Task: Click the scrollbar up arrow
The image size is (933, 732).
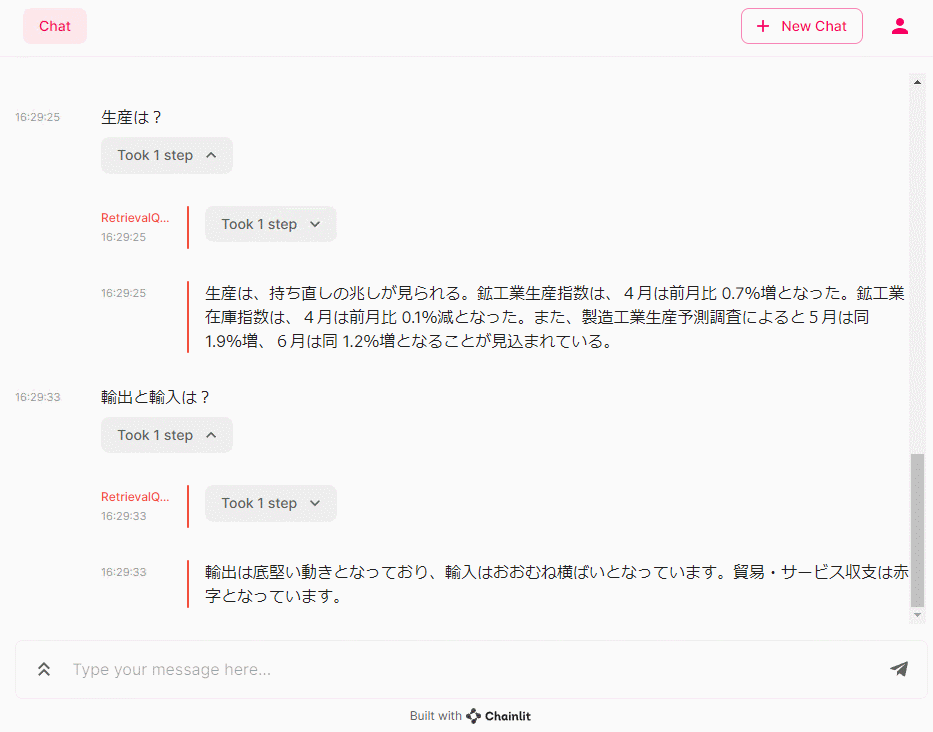Action: [x=917, y=81]
